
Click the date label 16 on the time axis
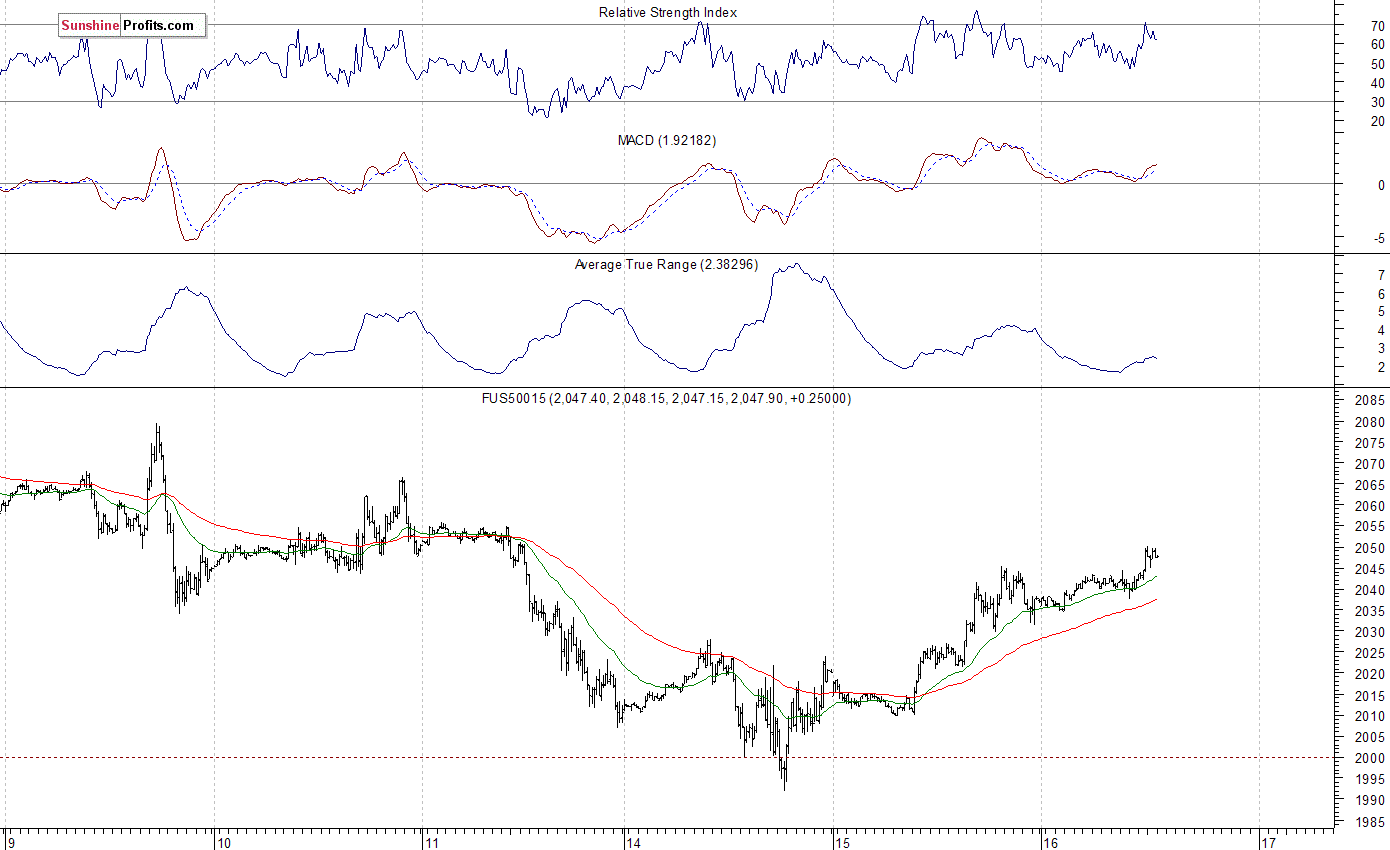[1050, 842]
